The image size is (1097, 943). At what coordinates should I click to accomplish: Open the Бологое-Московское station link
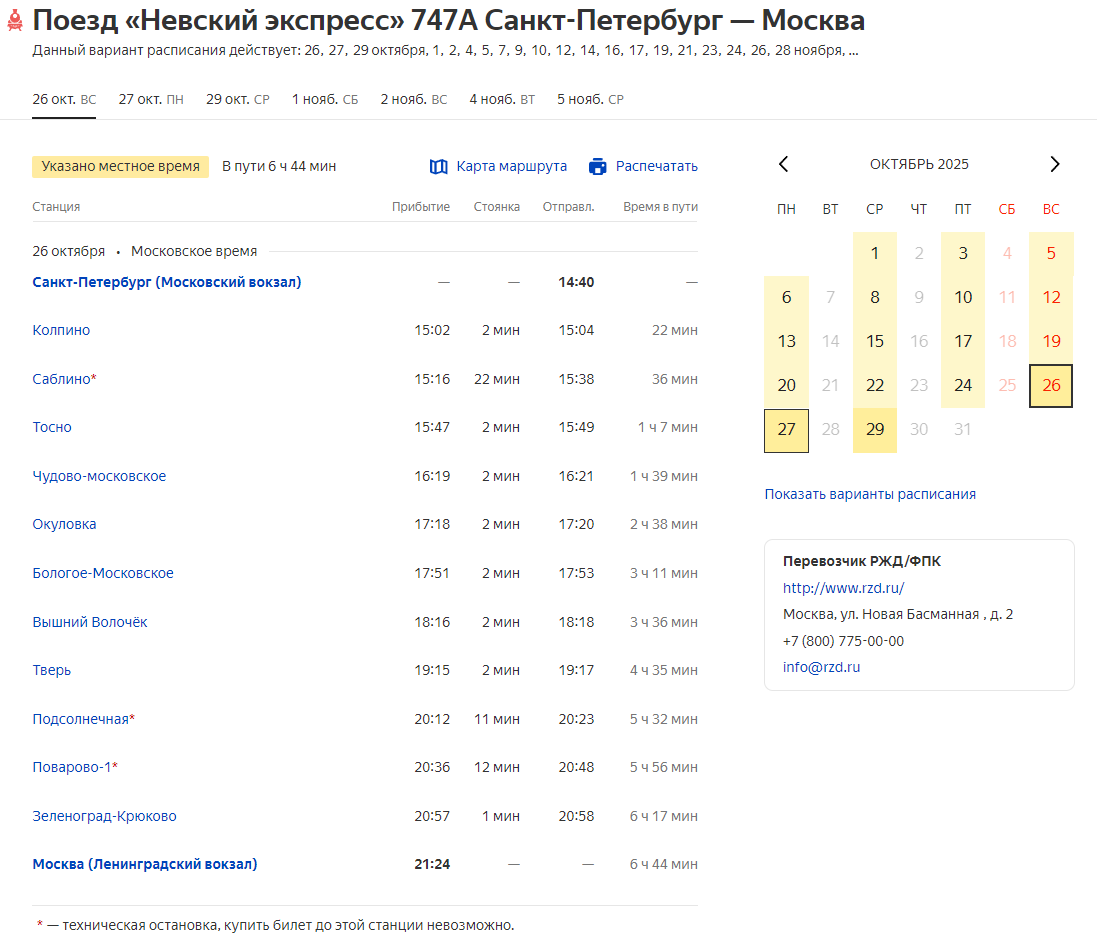coord(103,573)
